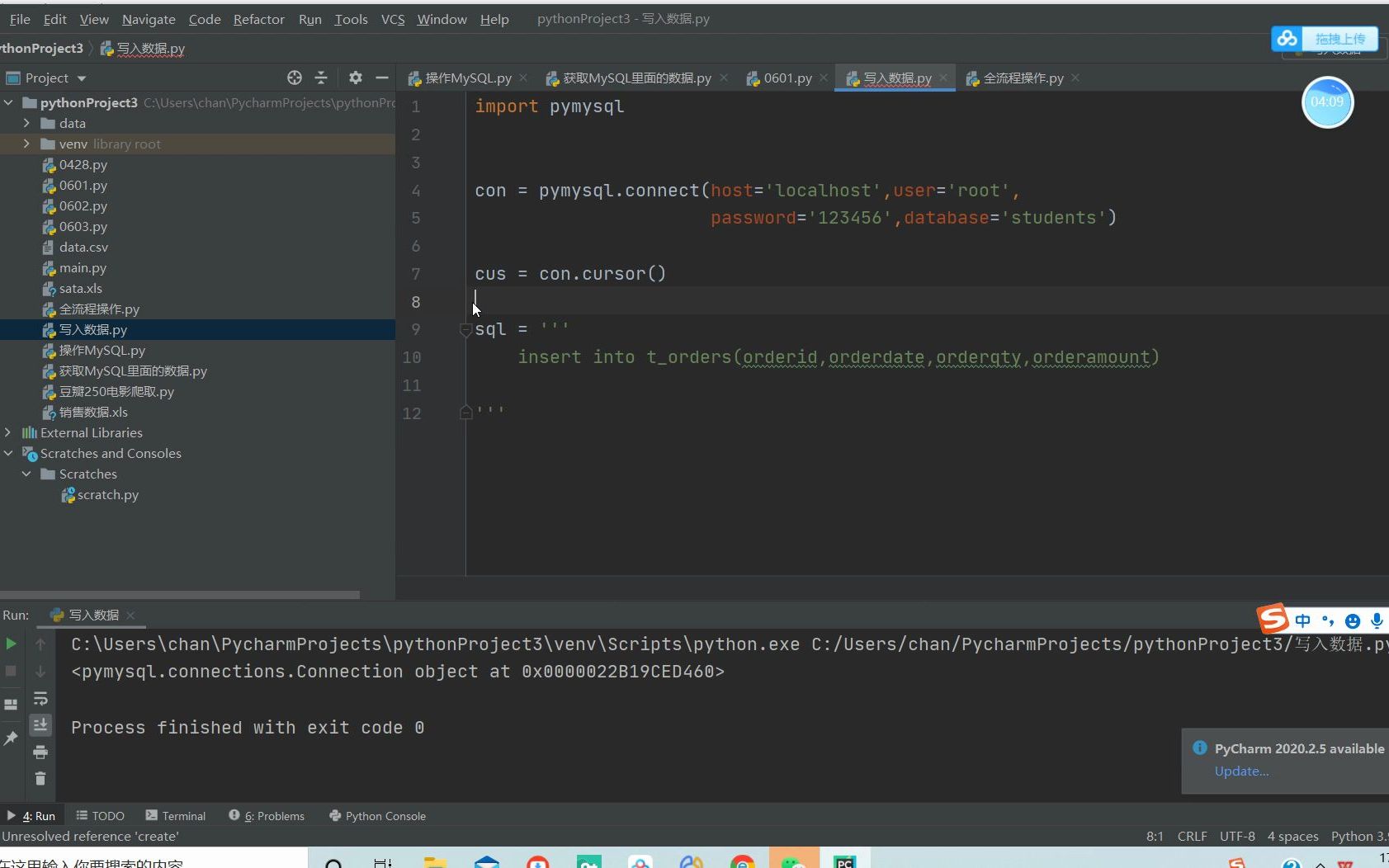Click the UTF-8 encoding widget
The width and height of the screenshot is (1389, 868).
pos(1237,837)
